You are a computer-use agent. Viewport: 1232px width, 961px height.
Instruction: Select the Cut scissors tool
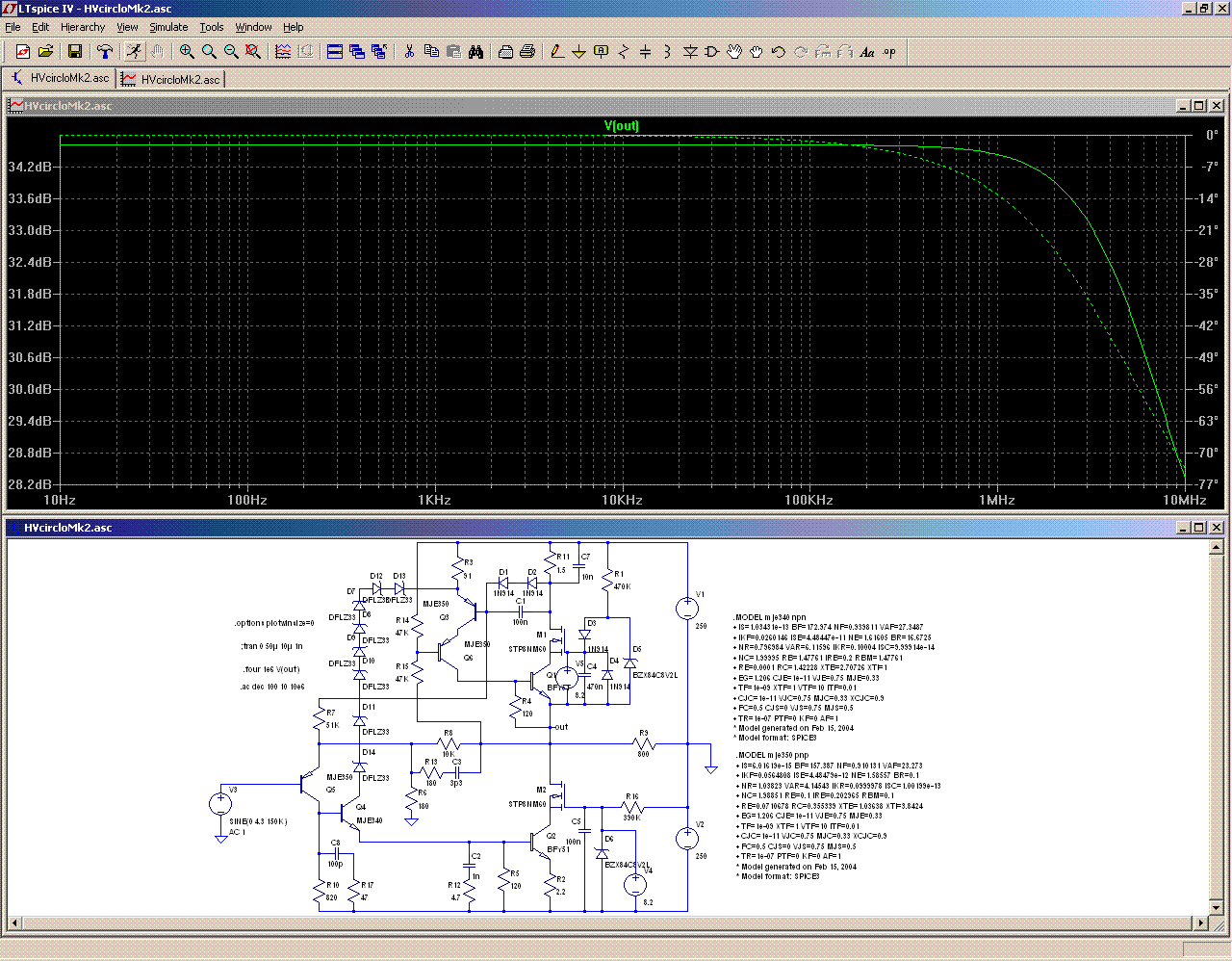pyautogui.click(x=409, y=52)
